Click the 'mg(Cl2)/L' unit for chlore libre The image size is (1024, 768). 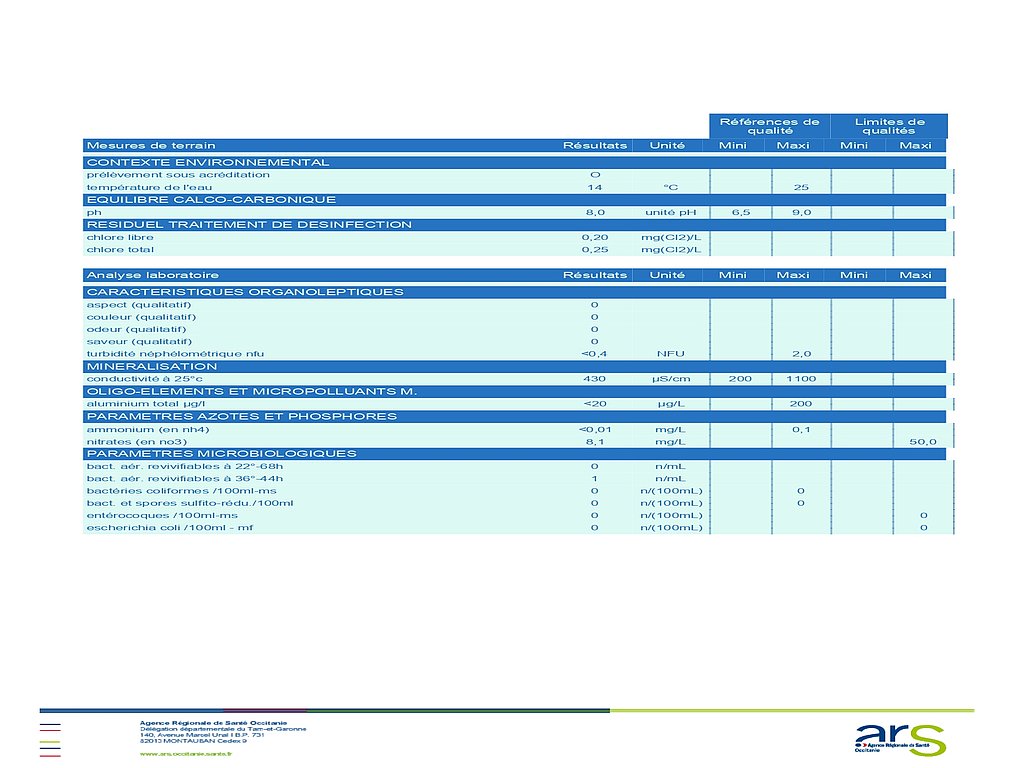[671, 237]
